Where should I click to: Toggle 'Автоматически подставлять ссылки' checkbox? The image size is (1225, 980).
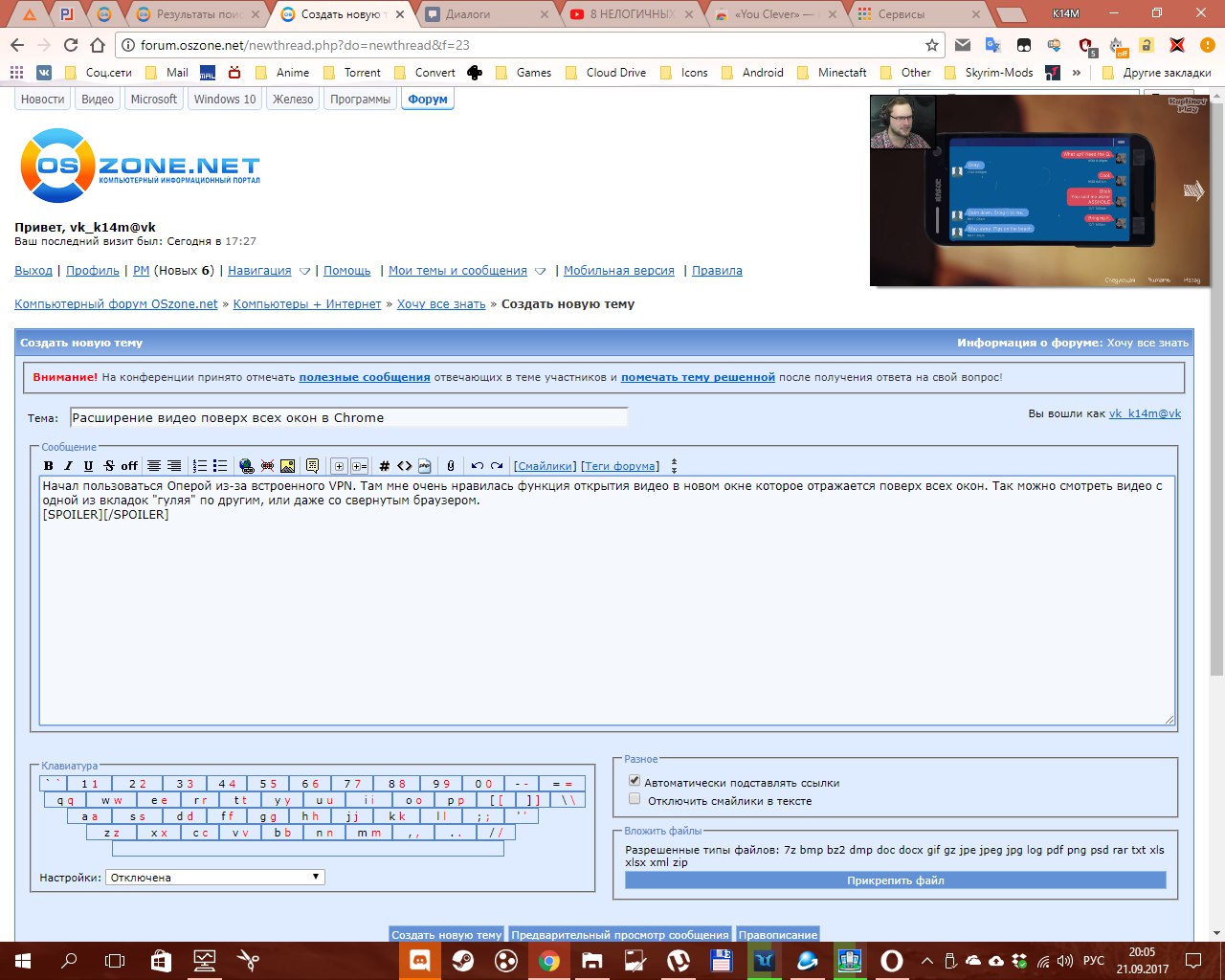[635, 781]
